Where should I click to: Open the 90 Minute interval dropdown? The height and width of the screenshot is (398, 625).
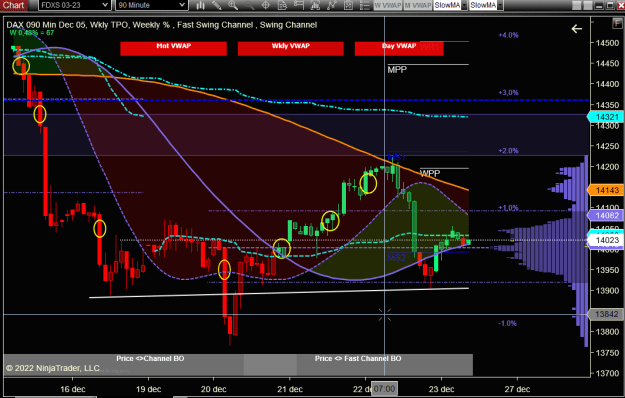tap(151, 5)
